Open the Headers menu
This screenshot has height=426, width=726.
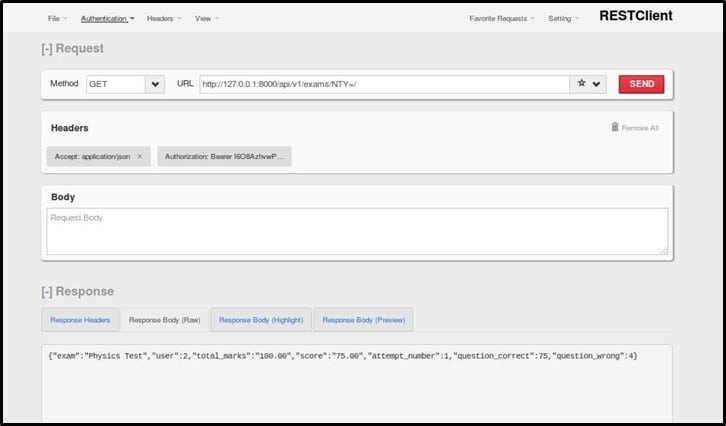tap(163, 18)
